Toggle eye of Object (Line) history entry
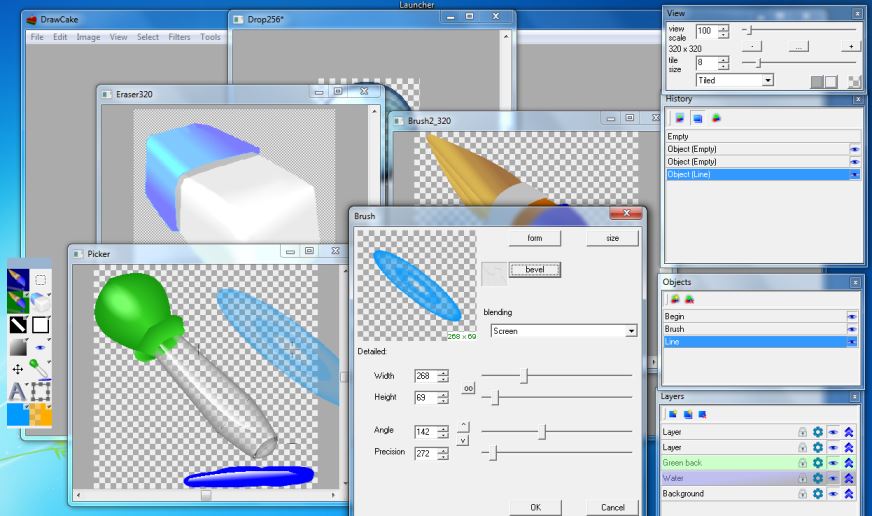This screenshot has height=516, width=872. 854,174
